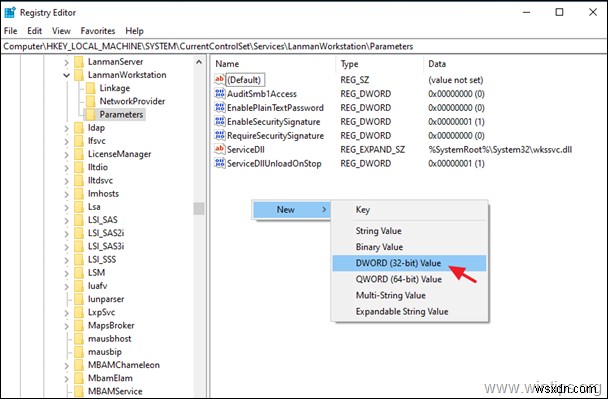
Task: Choose Expandable String Value option
Action: [x=409, y=312]
